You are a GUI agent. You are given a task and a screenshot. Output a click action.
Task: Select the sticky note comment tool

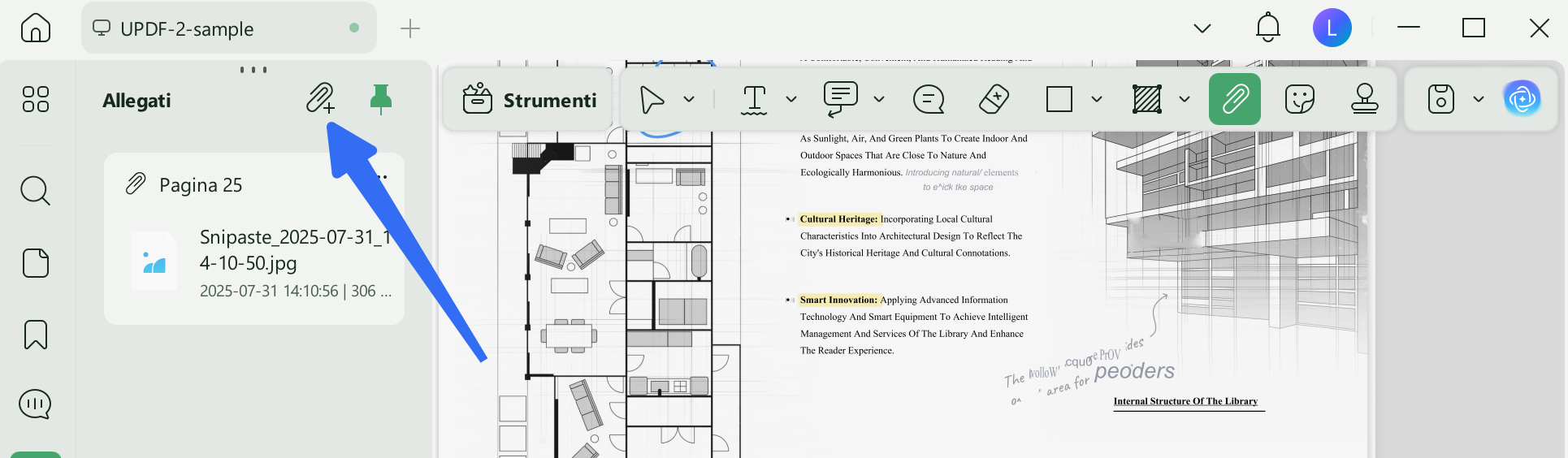[x=929, y=100]
